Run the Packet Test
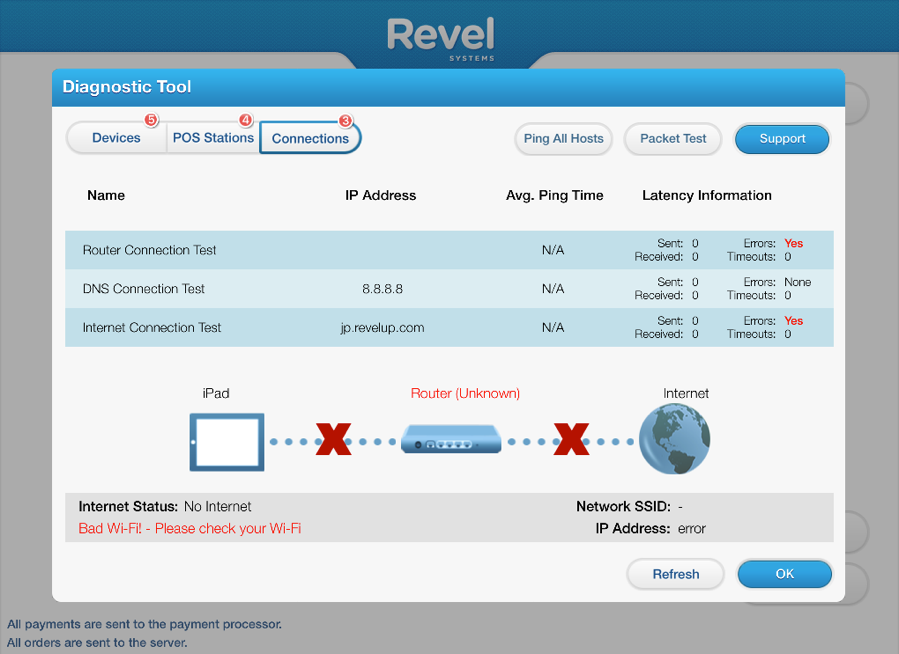 [673, 139]
